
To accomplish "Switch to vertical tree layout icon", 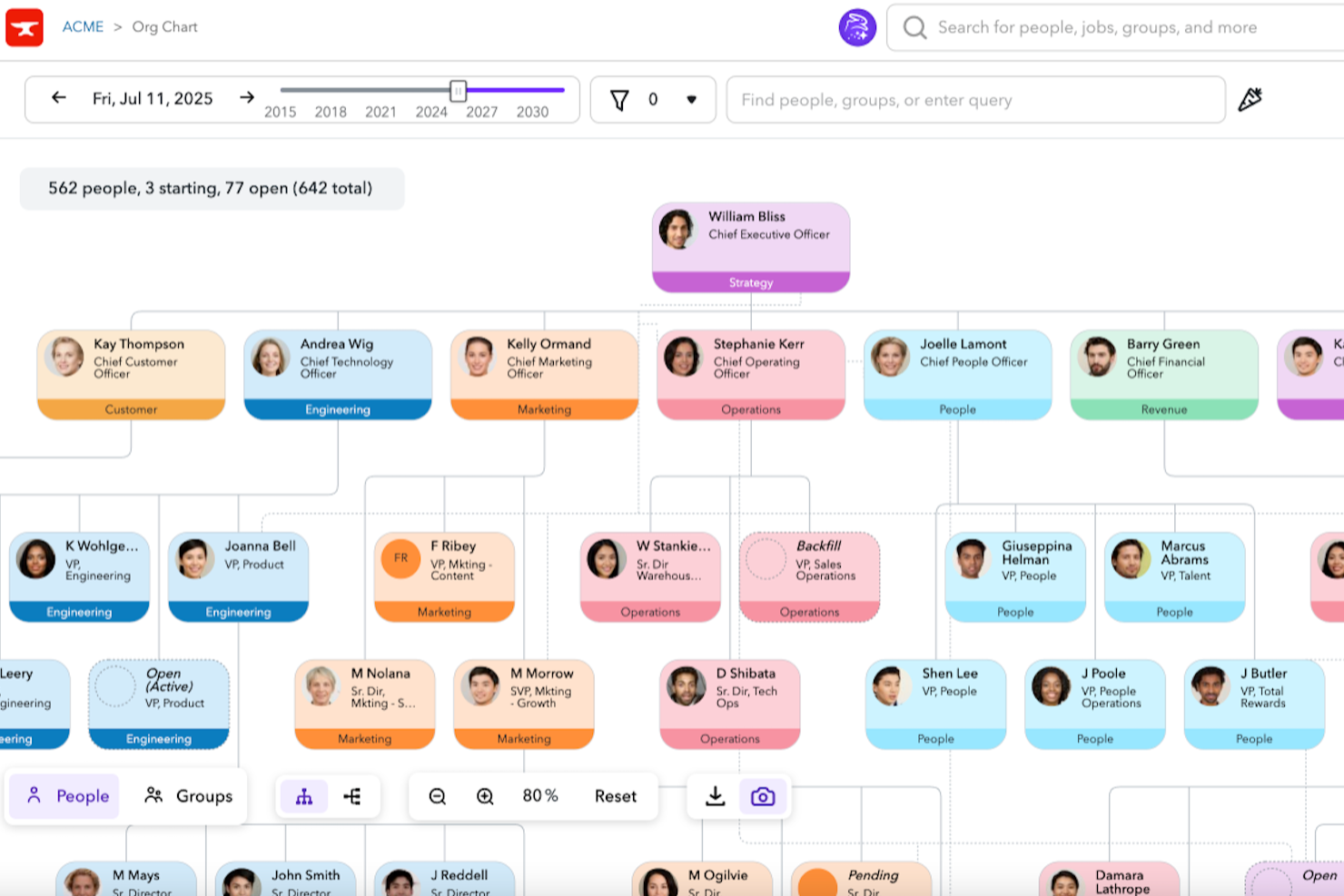I will tap(304, 796).
